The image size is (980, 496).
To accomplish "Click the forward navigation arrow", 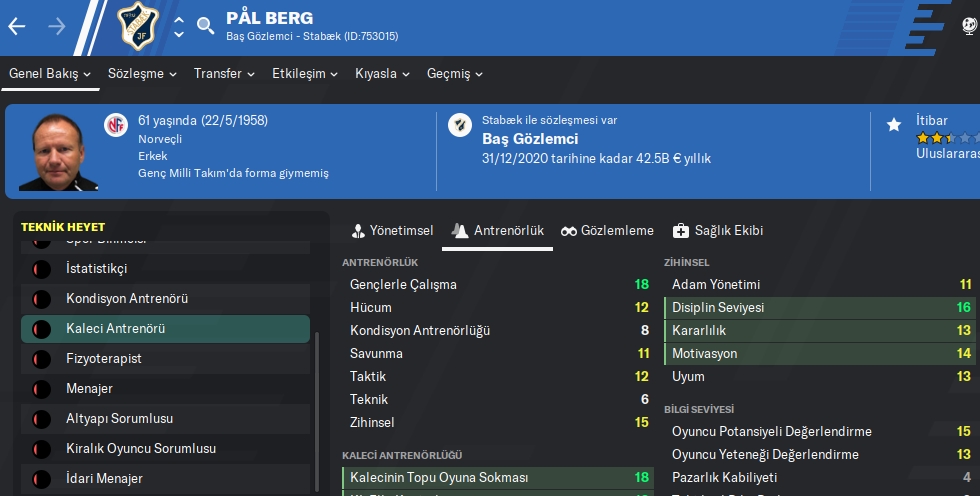I will [56, 27].
